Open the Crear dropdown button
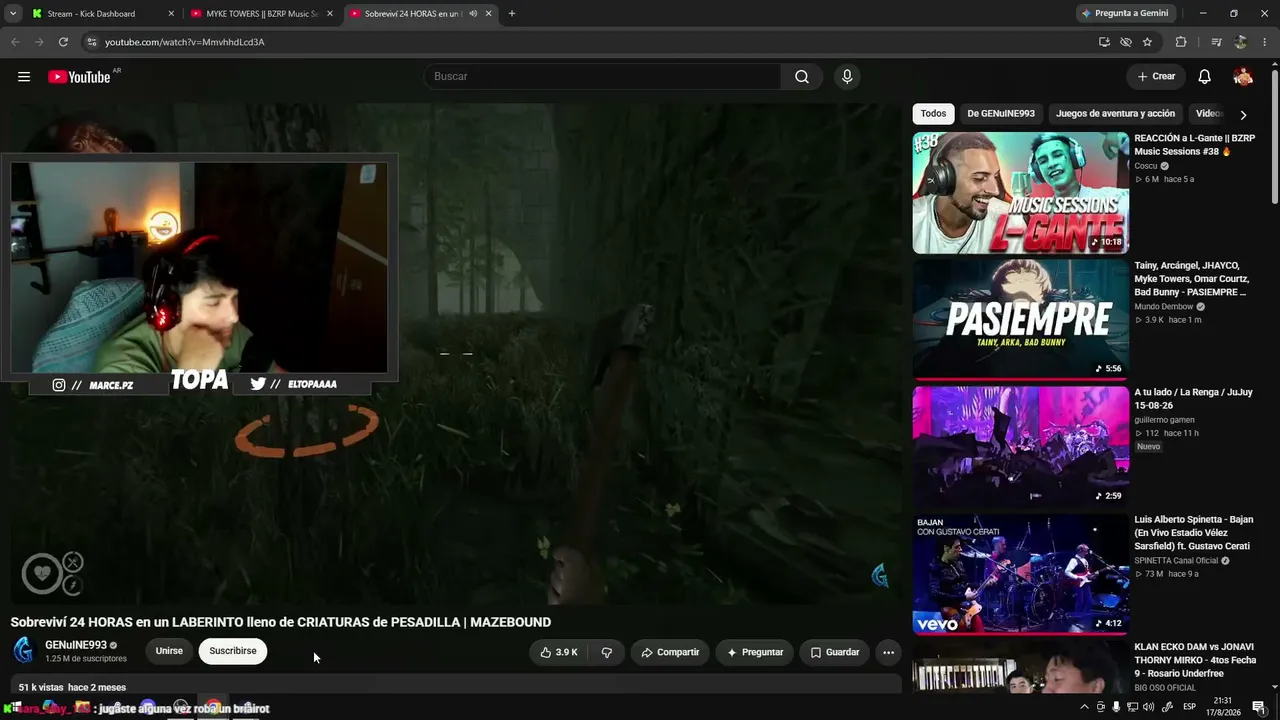 tap(1156, 77)
